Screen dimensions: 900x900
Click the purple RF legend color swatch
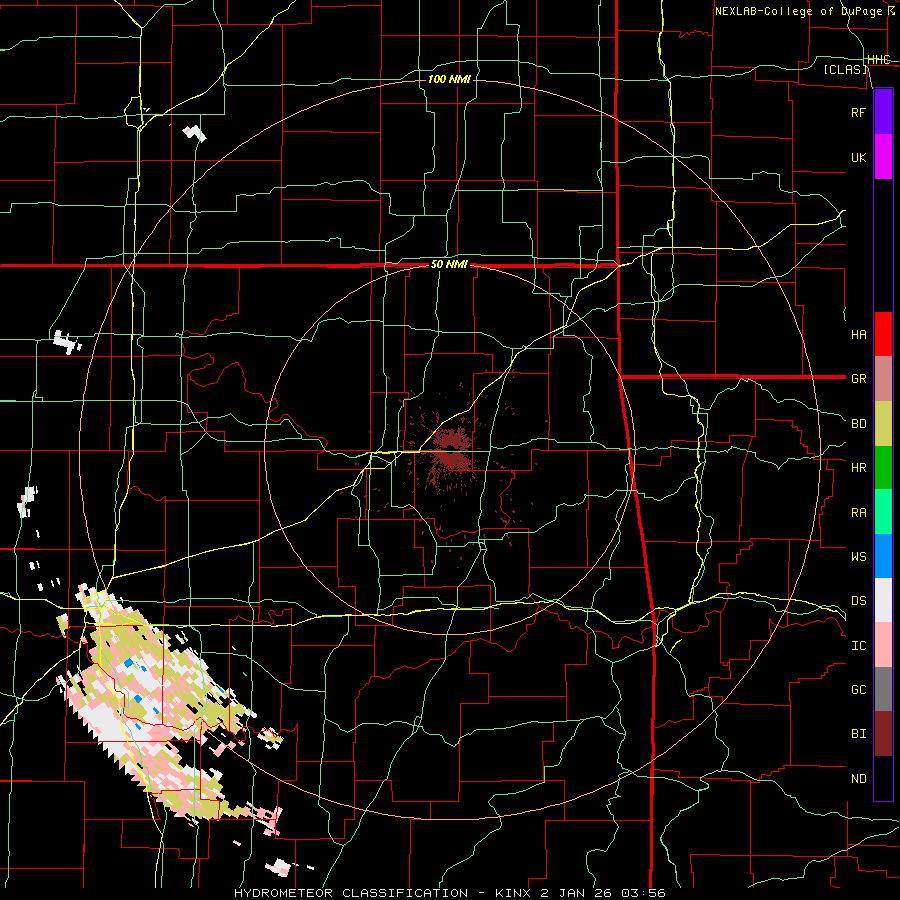883,112
